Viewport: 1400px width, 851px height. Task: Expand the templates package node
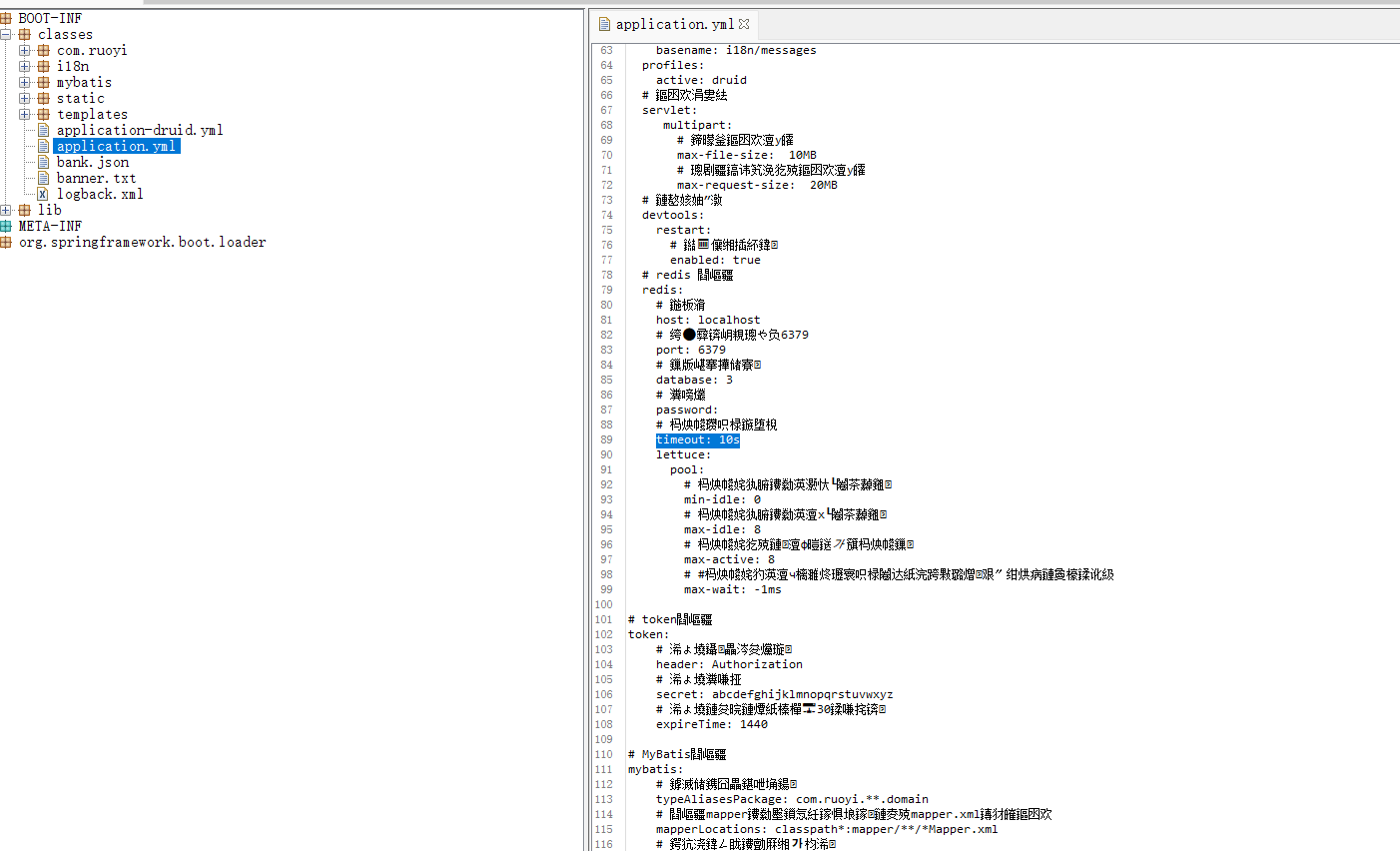(x=25, y=114)
